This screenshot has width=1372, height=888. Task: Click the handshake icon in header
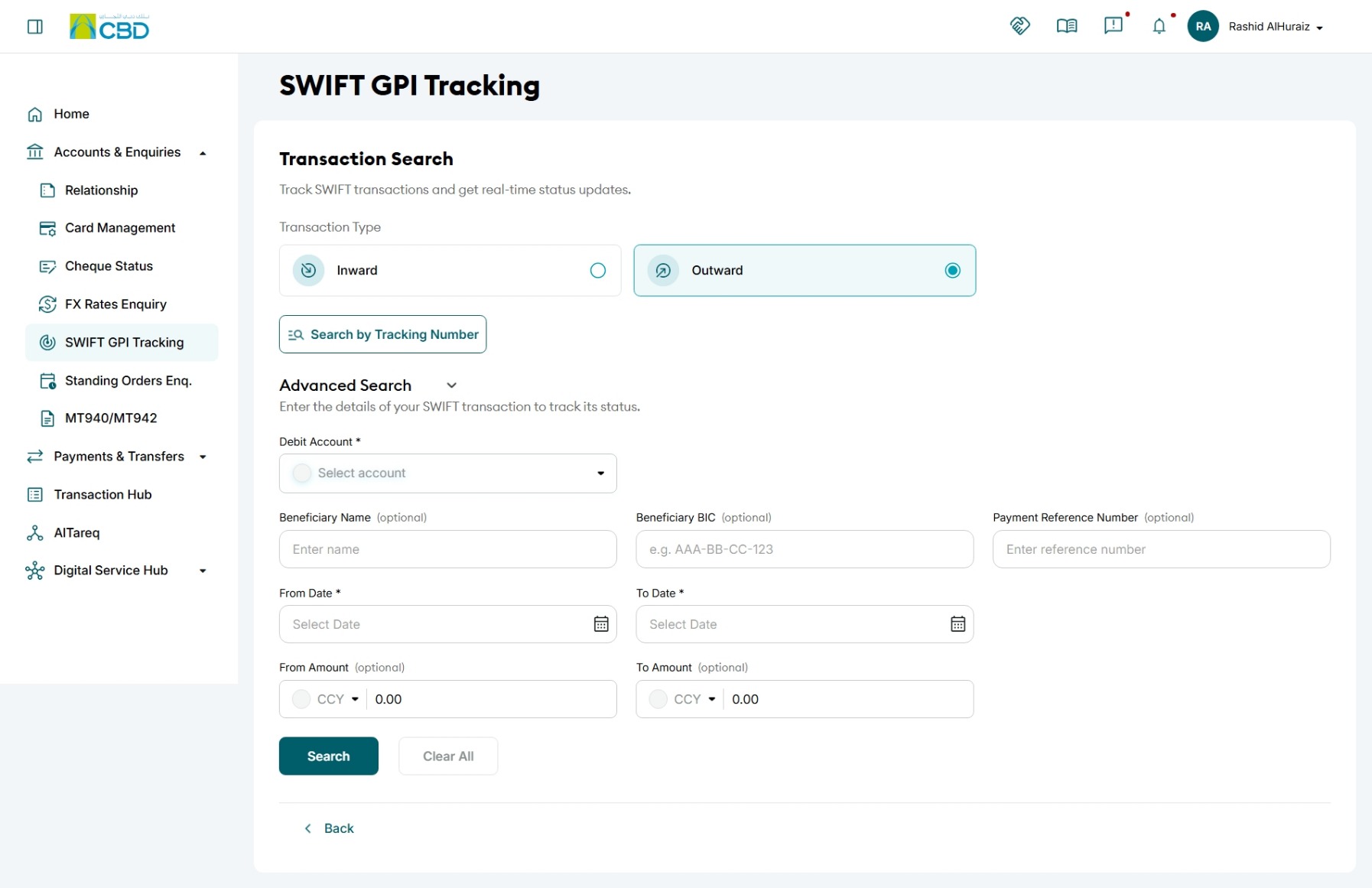point(1020,26)
